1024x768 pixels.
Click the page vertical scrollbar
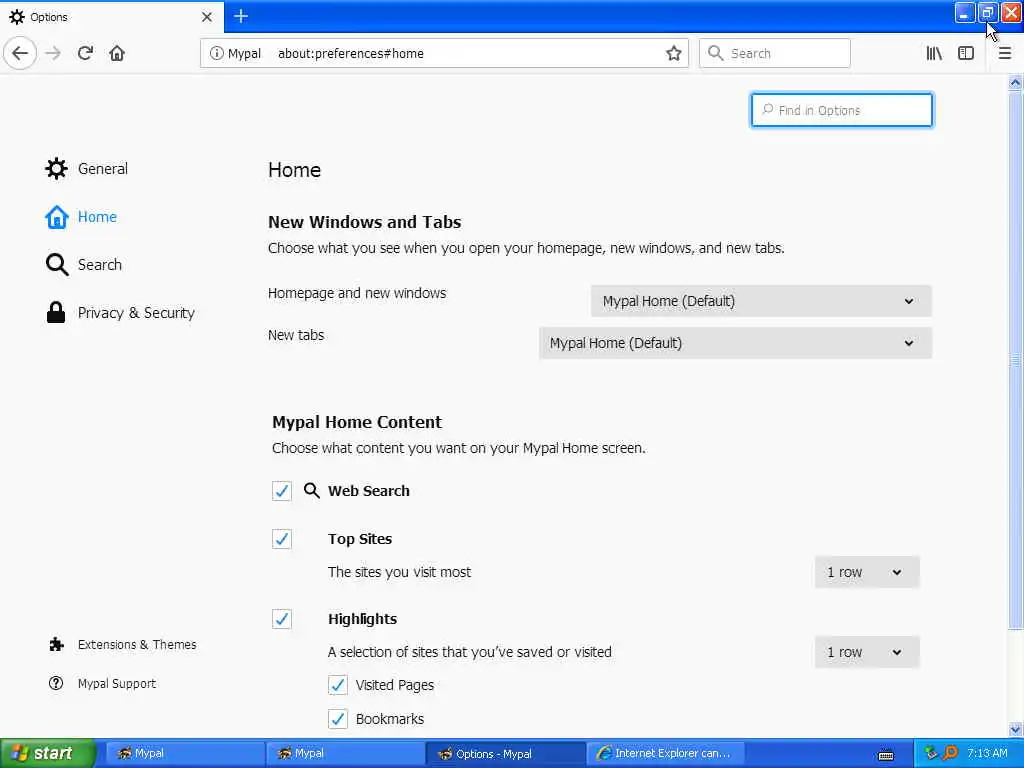tap(1015, 359)
